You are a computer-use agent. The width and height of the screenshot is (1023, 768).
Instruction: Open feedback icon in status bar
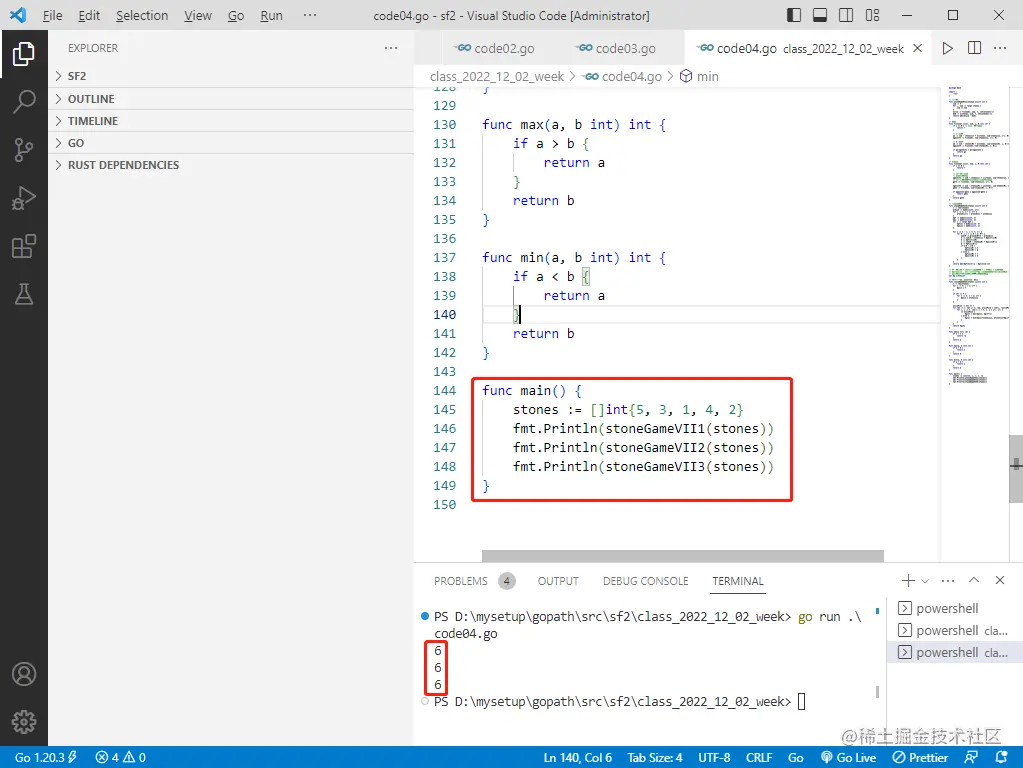click(971, 758)
